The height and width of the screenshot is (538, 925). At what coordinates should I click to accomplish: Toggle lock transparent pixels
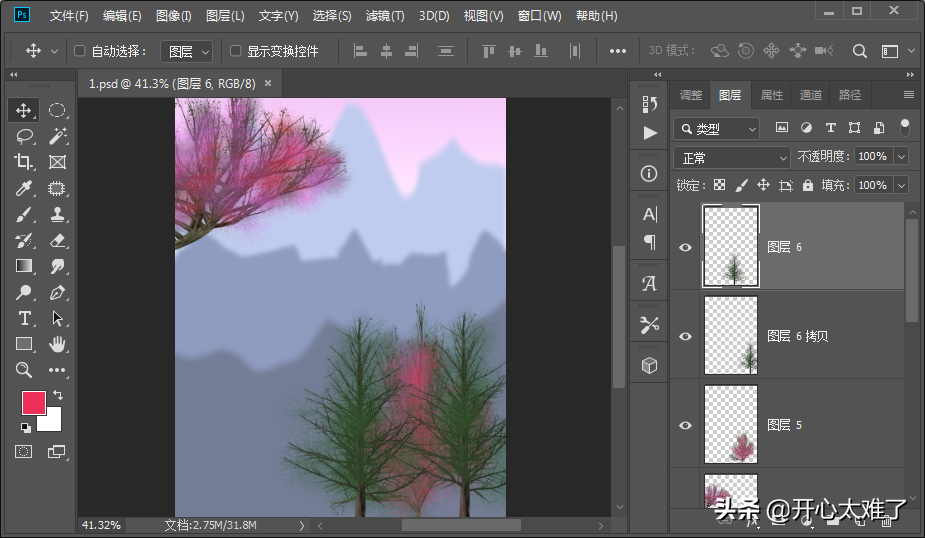click(719, 185)
